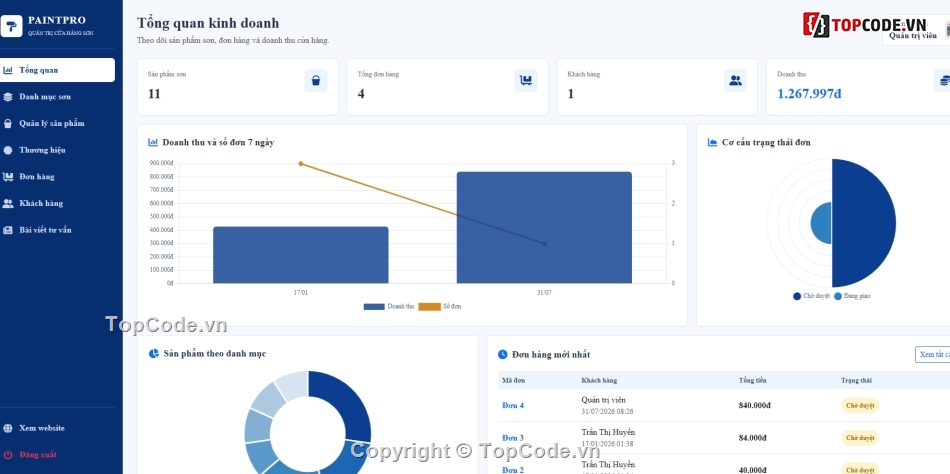This screenshot has height=474, width=950.
Task: Click the $4.000đ total for Đơn 3
Action: coord(752,438)
